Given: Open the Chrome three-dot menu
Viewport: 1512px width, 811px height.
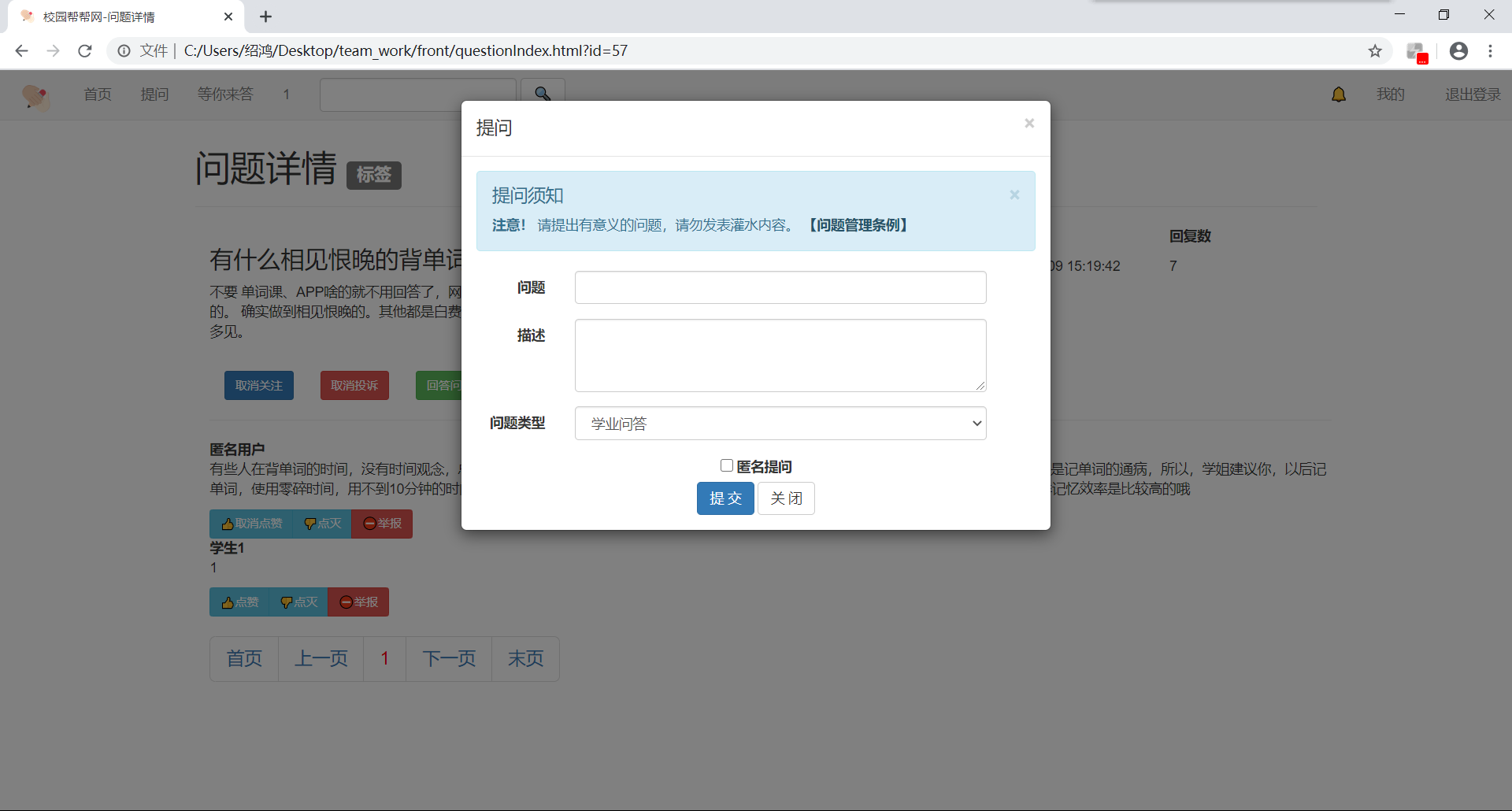Looking at the screenshot, I should [x=1490, y=51].
